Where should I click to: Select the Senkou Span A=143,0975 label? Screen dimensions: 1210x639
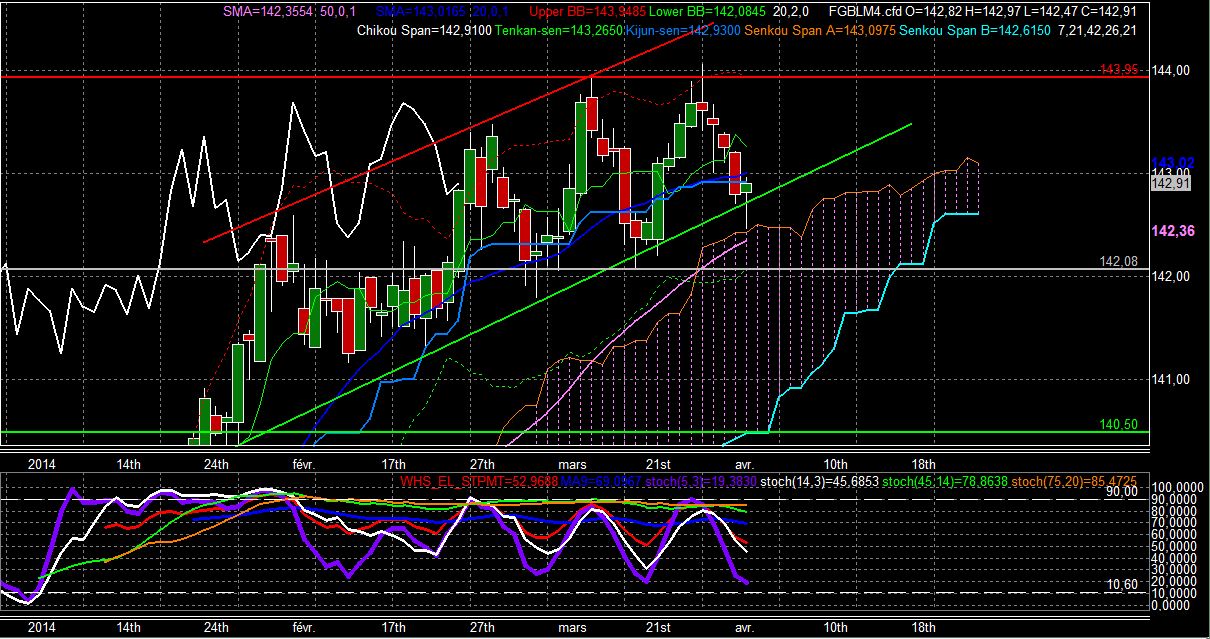click(x=821, y=32)
